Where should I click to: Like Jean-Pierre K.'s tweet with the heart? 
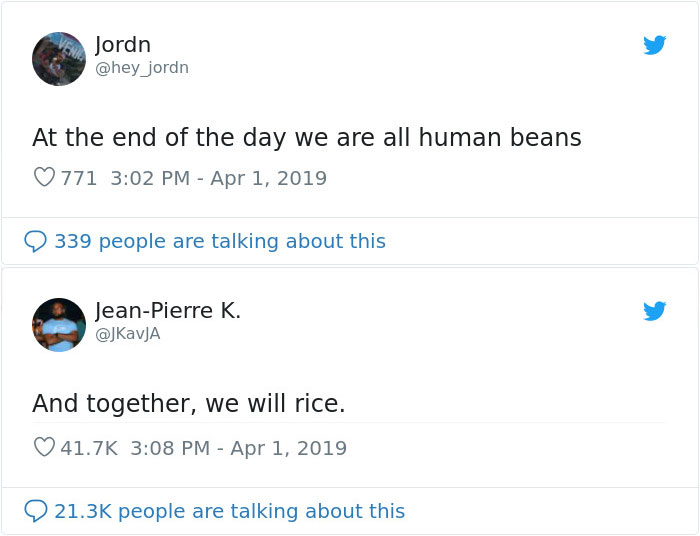[44, 448]
